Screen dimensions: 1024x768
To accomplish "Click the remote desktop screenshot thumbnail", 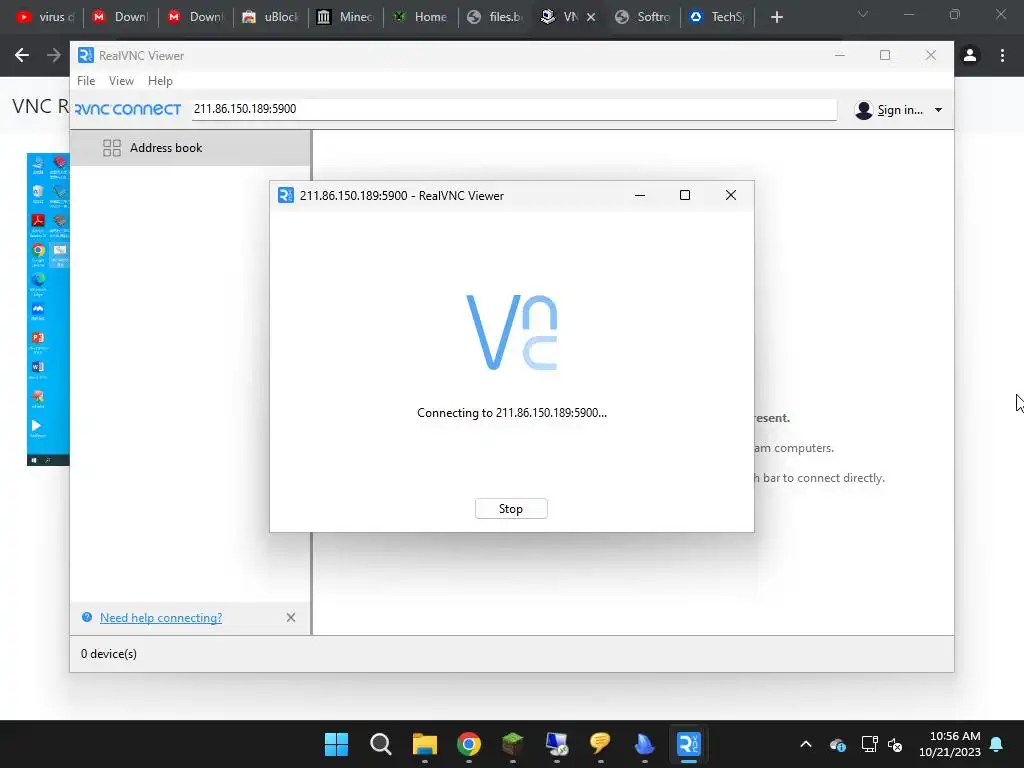I will coord(48,309).
